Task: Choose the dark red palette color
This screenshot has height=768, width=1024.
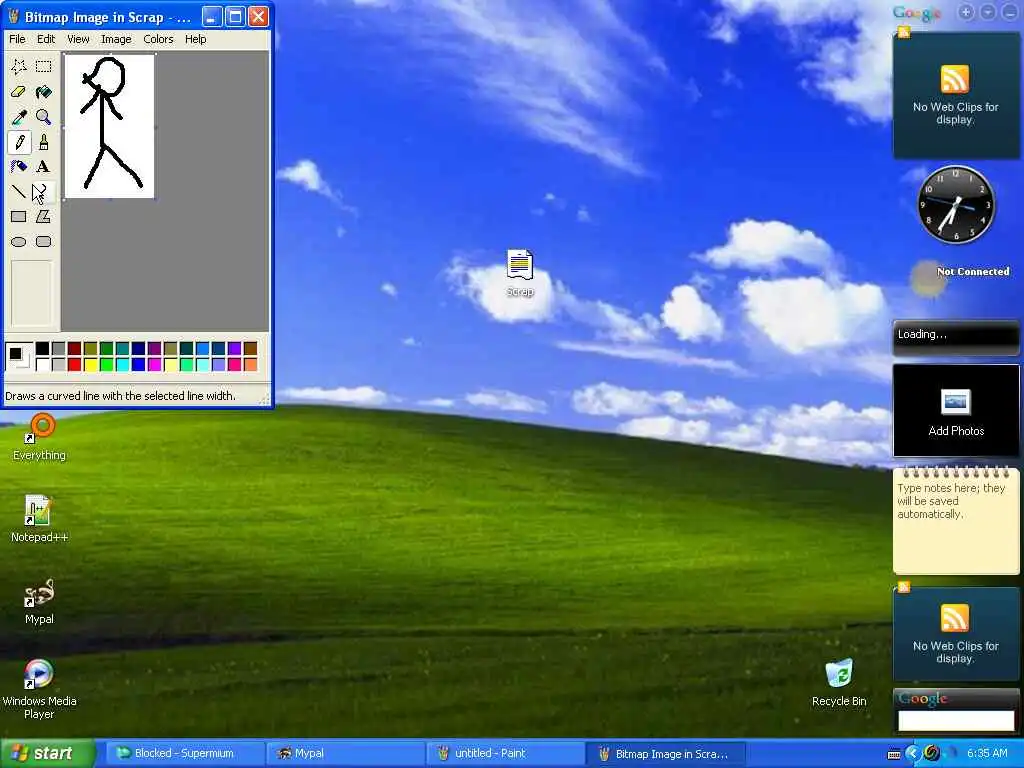Action: 74,349
